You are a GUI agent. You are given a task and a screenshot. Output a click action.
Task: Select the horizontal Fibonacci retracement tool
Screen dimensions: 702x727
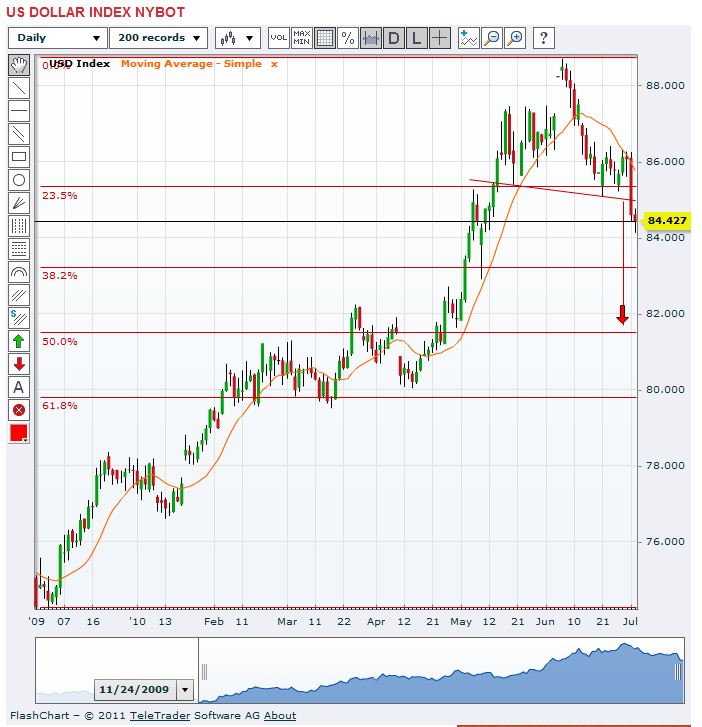click(x=19, y=249)
